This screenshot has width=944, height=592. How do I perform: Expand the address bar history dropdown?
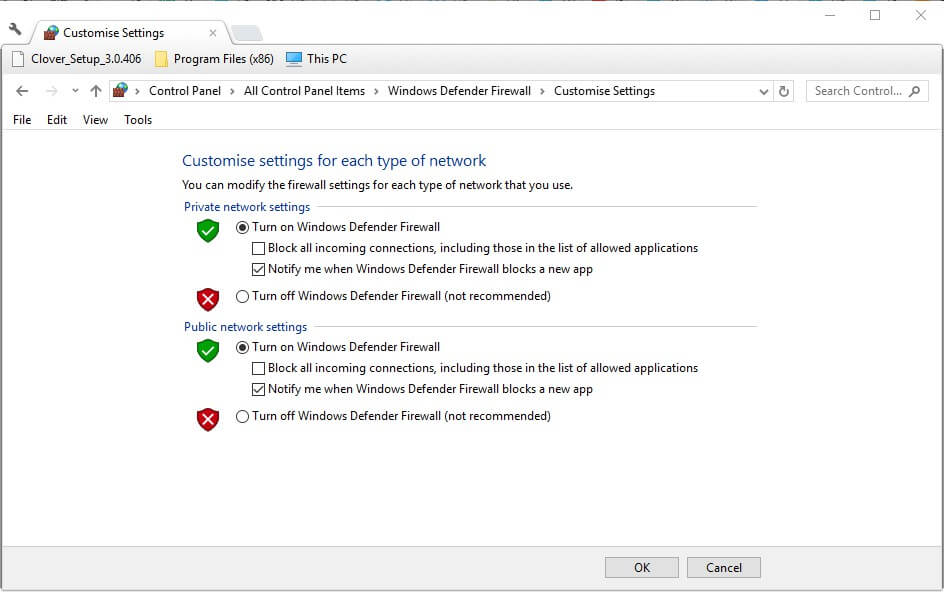click(x=764, y=91)
